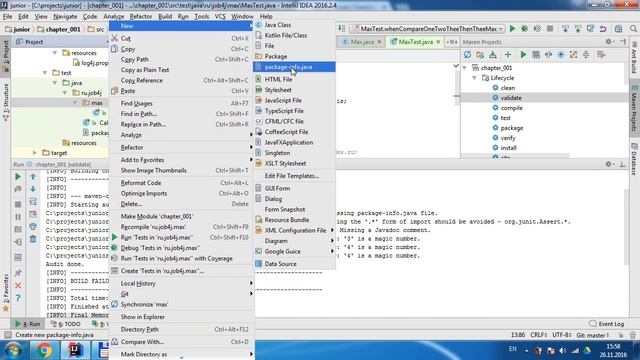Click the search magnifier in the toolbar
Screen dimensions: 640x360
(x=633, y=29)
